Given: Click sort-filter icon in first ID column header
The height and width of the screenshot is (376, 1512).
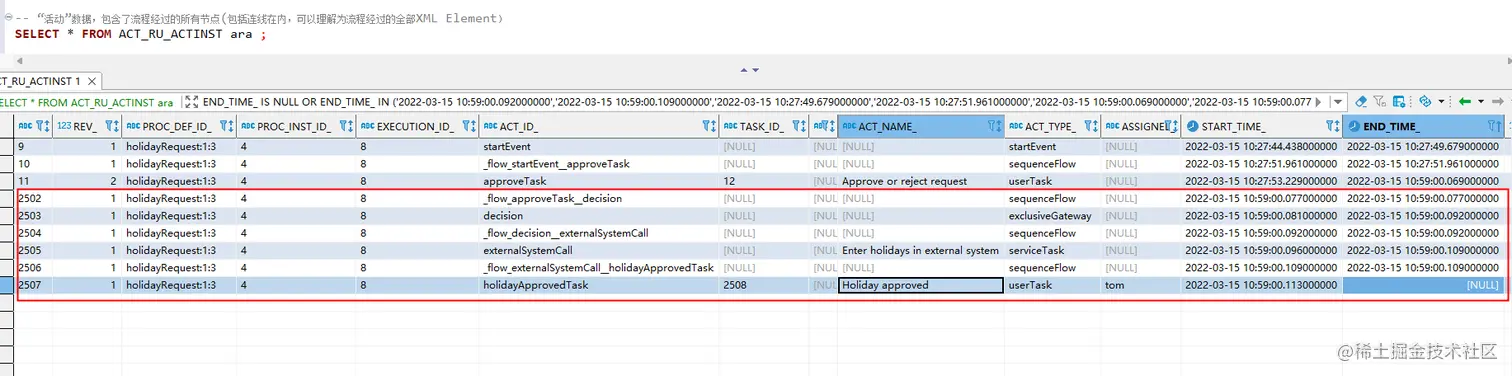Looking at the screenshot, I should pos(42,126).
